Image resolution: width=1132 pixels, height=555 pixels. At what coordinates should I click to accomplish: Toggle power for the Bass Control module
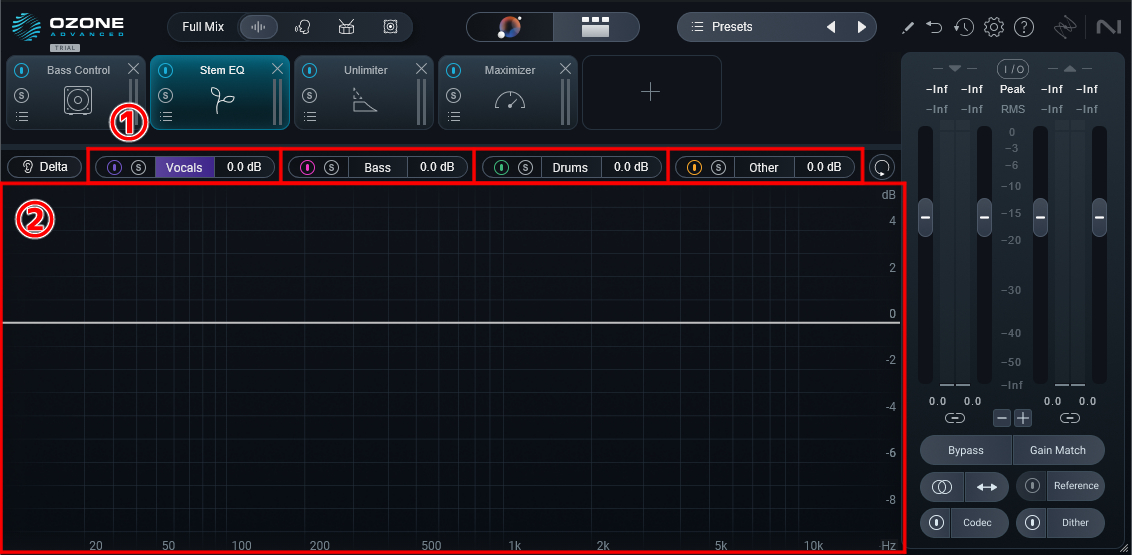coord(22,71)
